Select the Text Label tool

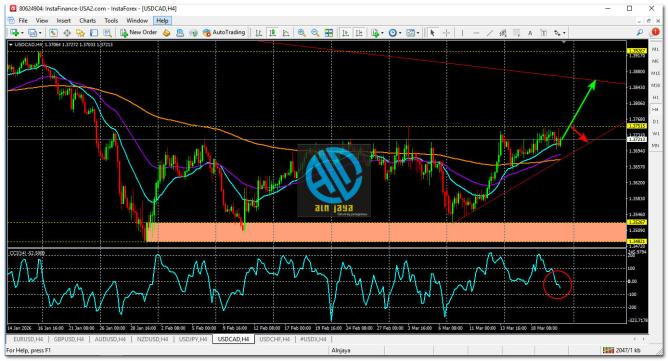544,33
